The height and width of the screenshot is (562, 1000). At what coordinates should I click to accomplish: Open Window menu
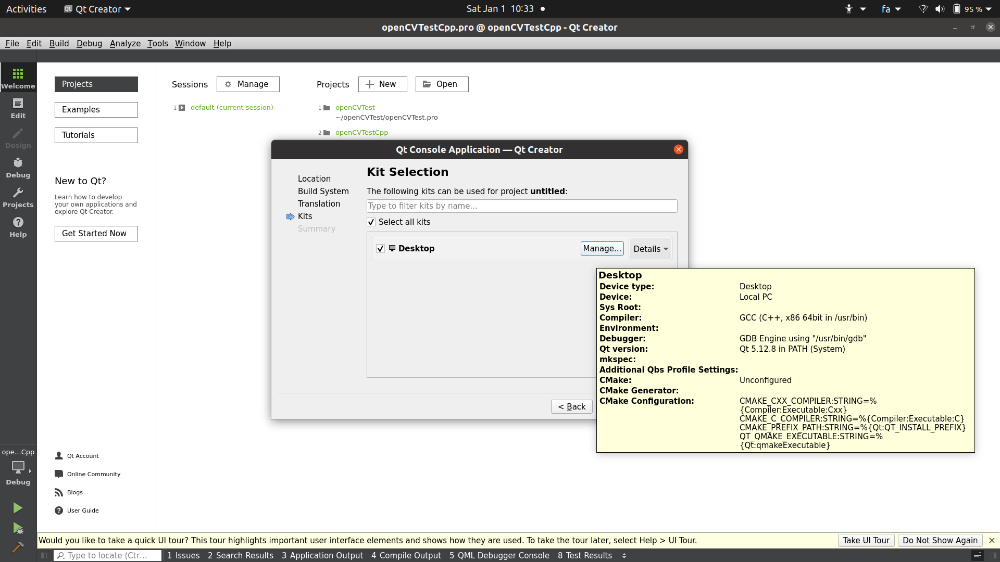coord(190,43)
